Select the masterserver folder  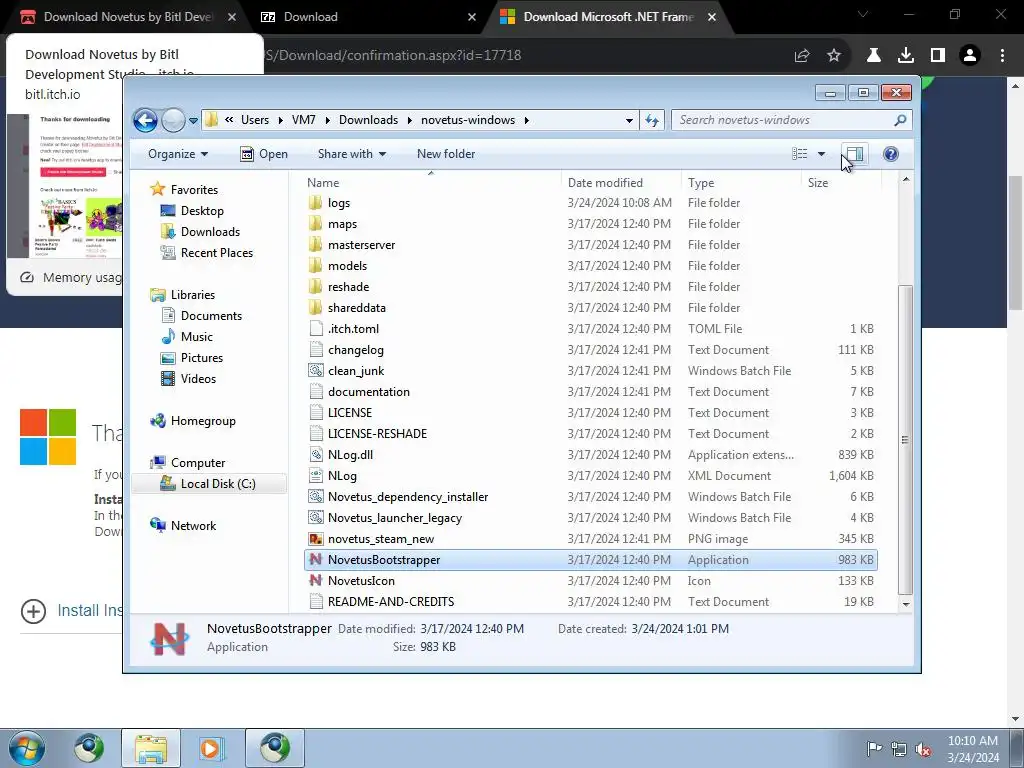coord(361,245)
